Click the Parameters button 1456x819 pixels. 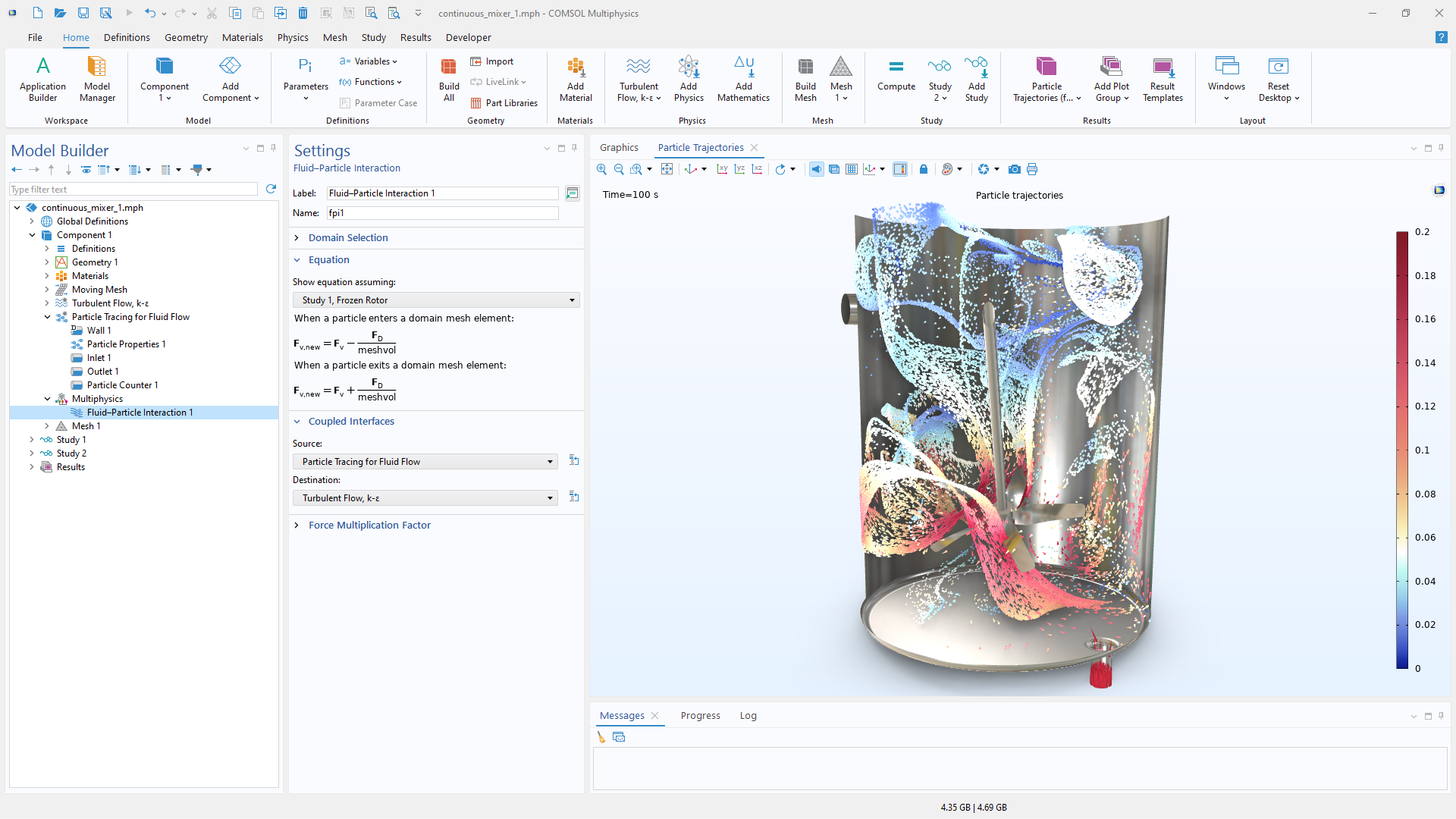tap(306, 79)
